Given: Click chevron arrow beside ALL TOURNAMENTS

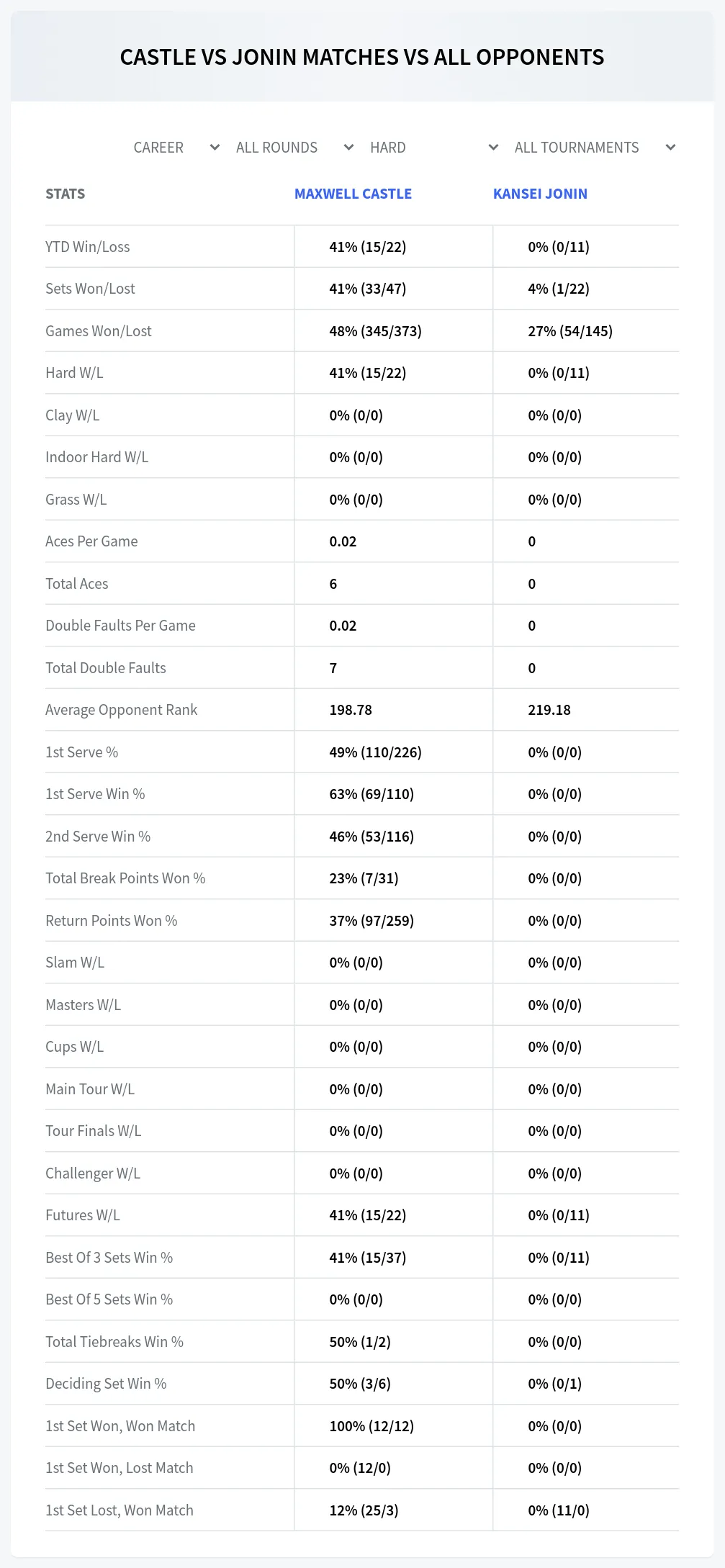Looking at the screenshot, I should [x=671, y=148].
